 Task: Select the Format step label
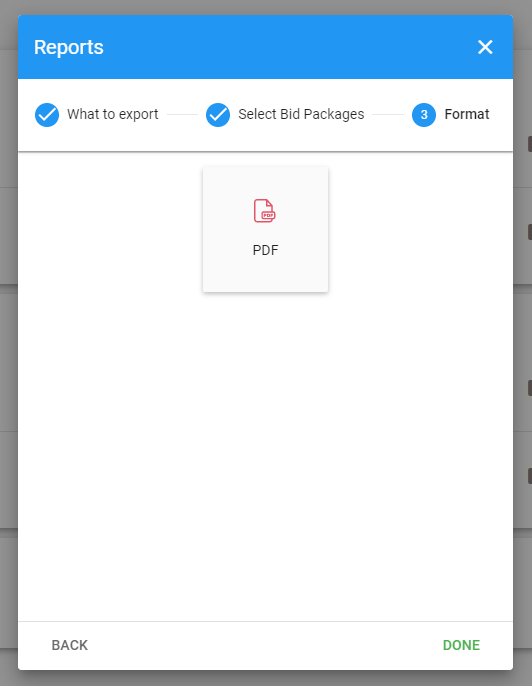(x=467, y=114)
